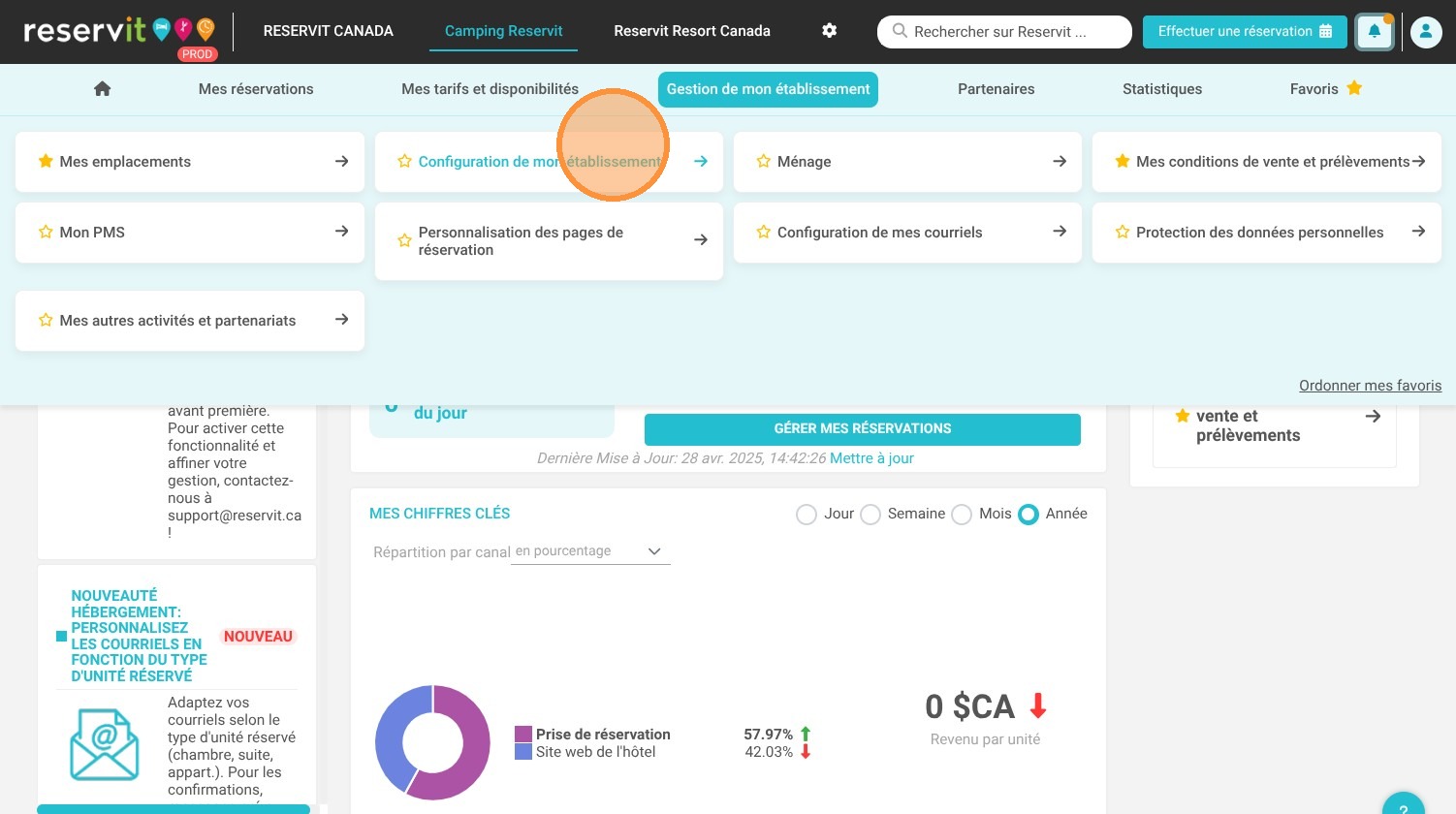Toggle star for Protection des données personnelles

pos(1123,232)
